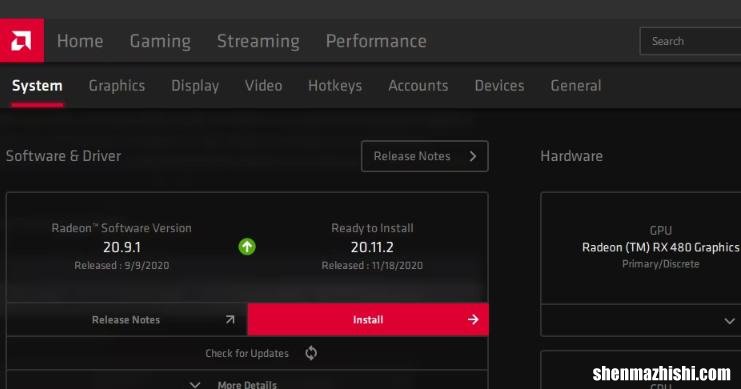Click the Check for Updates label
Viewport: 741px width, 389px height.
pyautogui.click(x=247, y=354)
